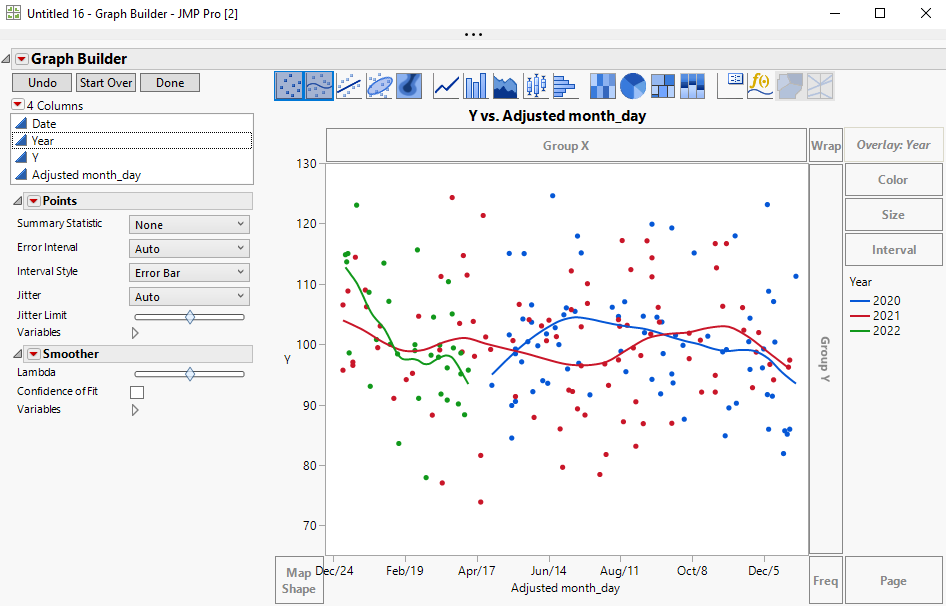
Task: Click the 2022 legend entry
Action: (x=875, y=331)
